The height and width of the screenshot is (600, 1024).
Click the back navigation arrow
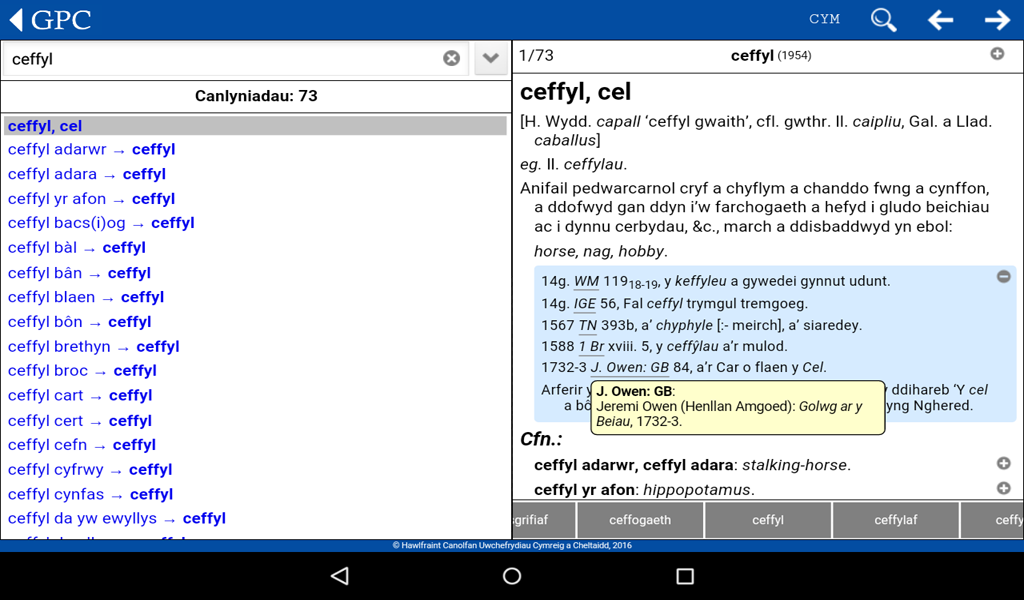pyautogui.click(x=941, y=19)
